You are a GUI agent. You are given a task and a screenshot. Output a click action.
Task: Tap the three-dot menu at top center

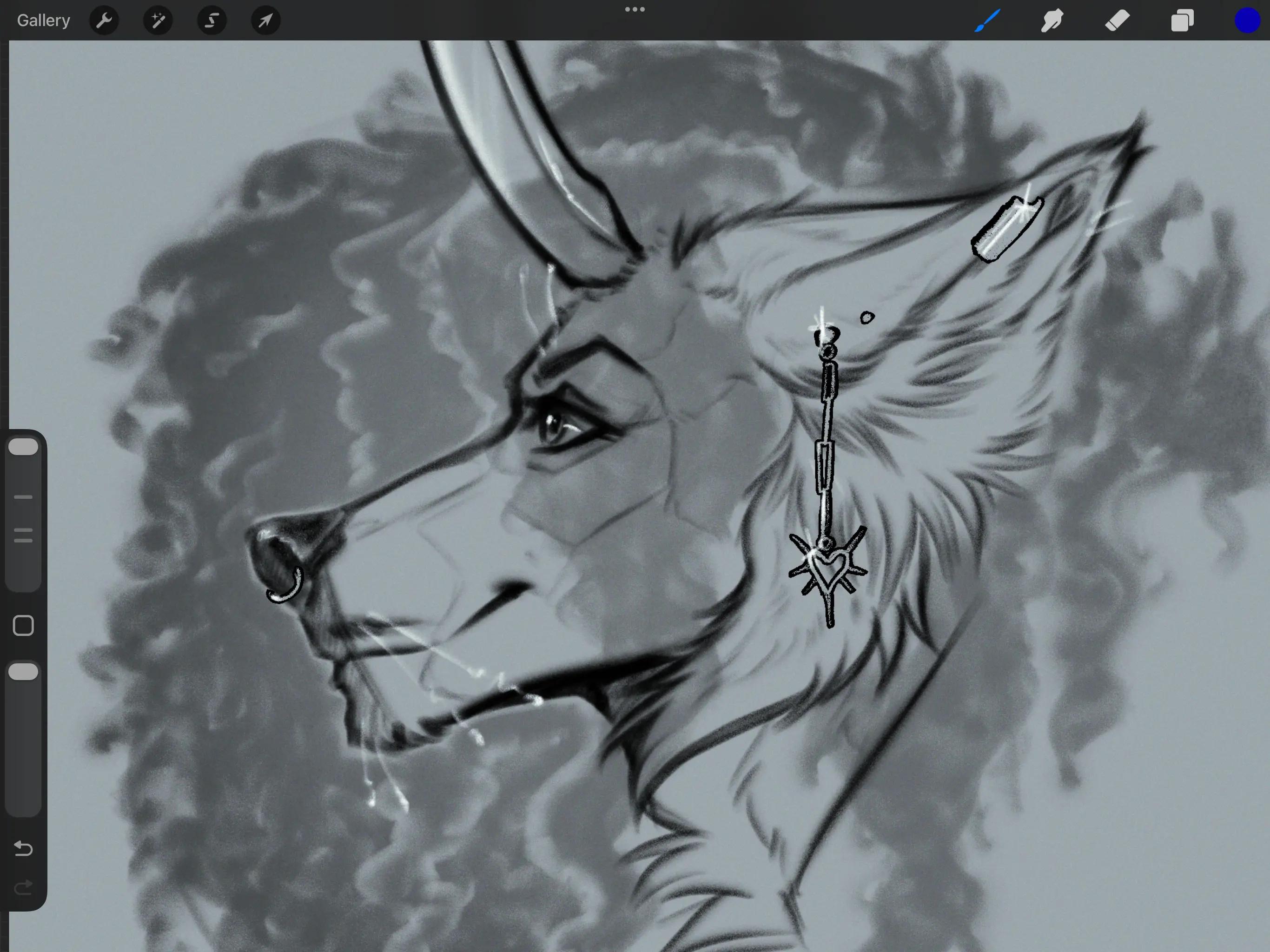coord(635,9)
